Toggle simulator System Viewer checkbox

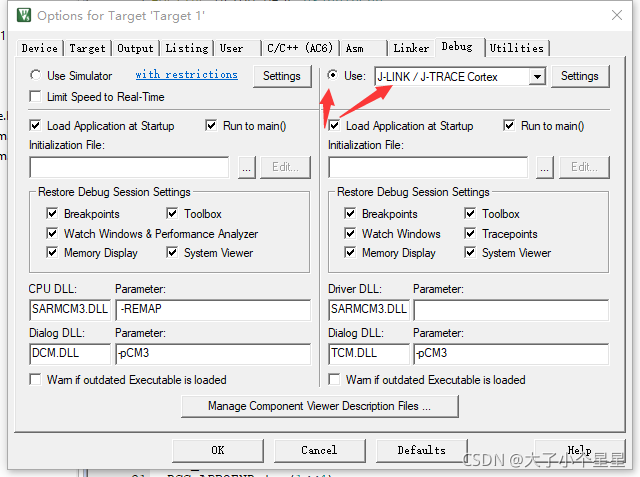(x=172, y=253)
